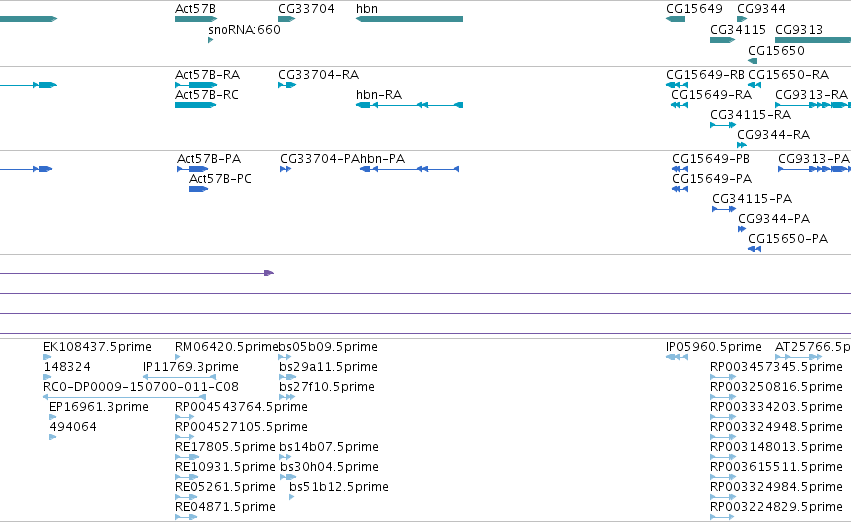Select the purple arrow feature end
The image size is (851, 522).
[x=269, y=273]
